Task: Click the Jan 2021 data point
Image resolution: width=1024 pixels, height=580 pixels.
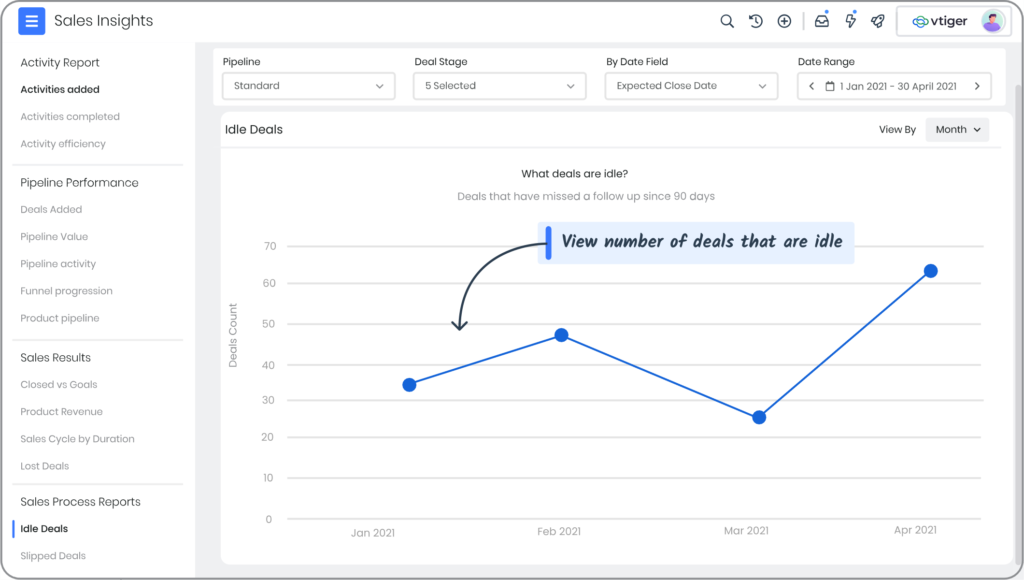Action: pos(409,385)
